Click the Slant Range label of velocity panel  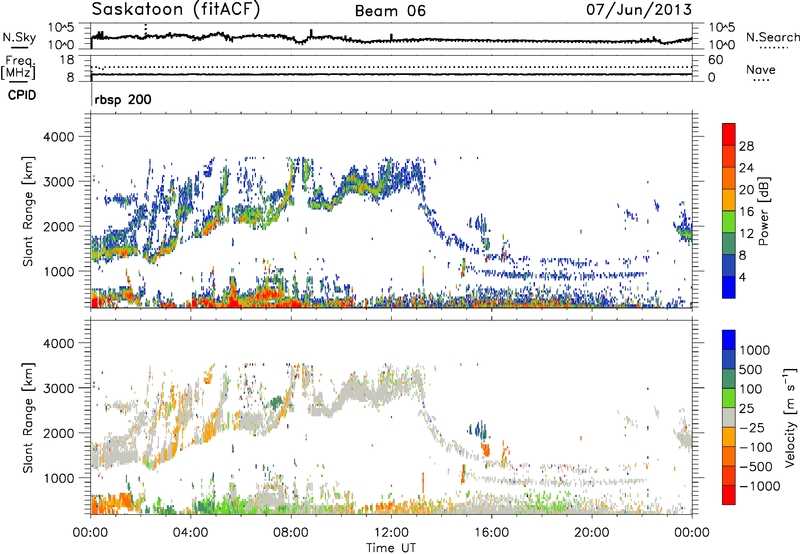coord(28,418)
